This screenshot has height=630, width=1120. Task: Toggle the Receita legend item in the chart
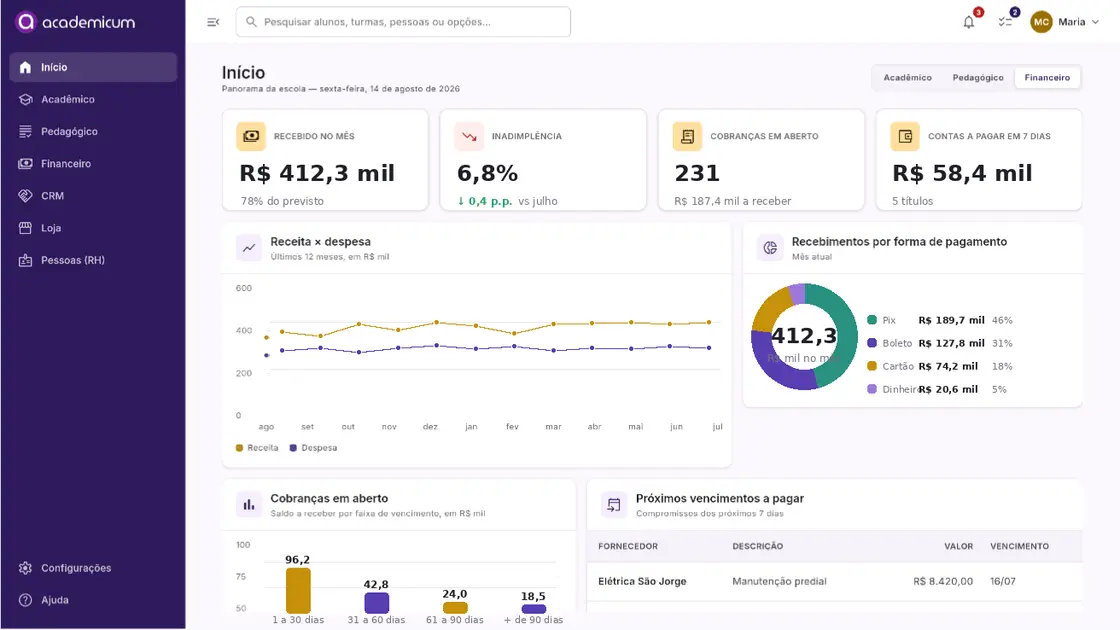tap(257, 448)
